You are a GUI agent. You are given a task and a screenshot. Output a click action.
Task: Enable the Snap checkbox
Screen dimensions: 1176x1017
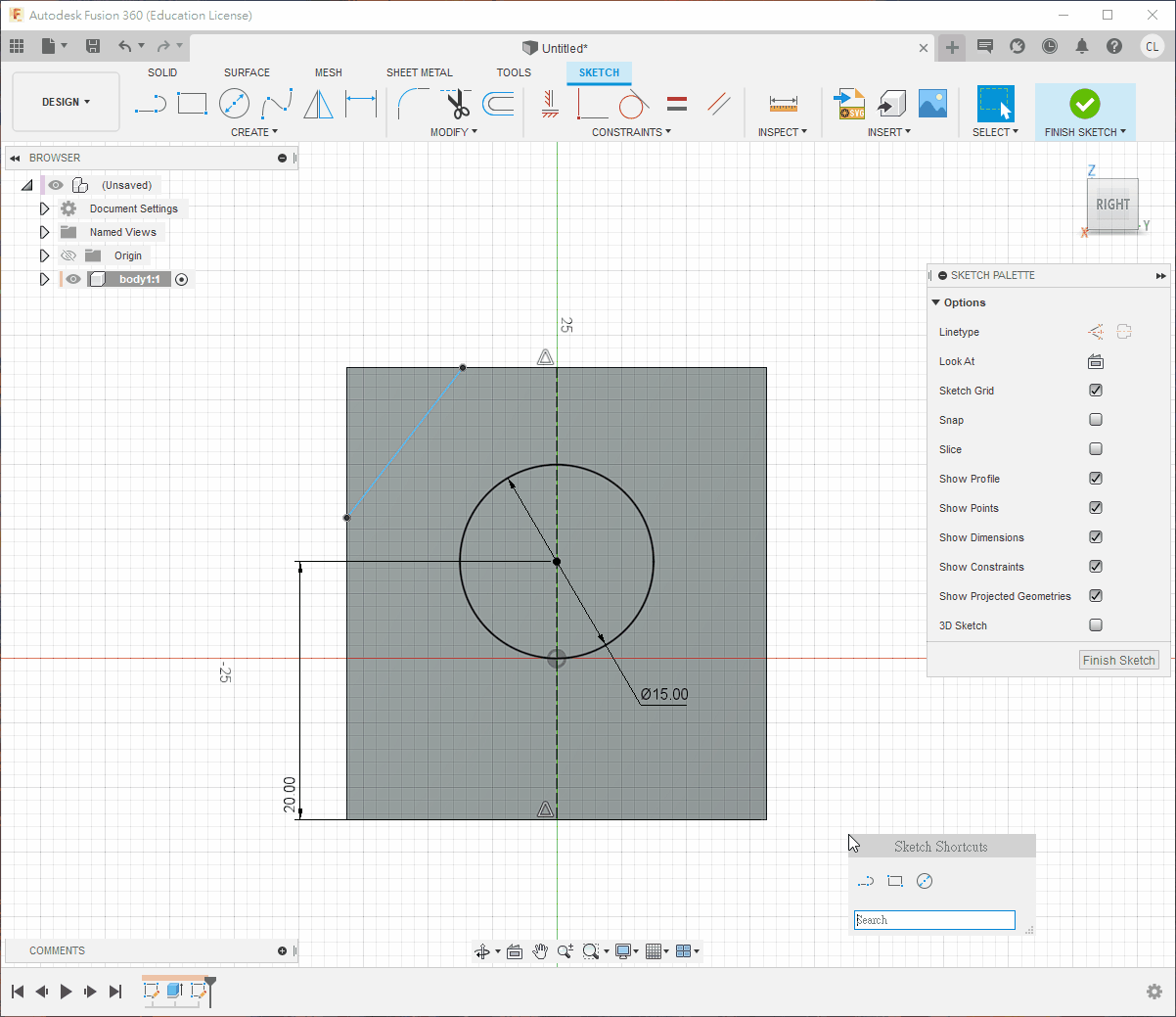(x=1096, y=420)
